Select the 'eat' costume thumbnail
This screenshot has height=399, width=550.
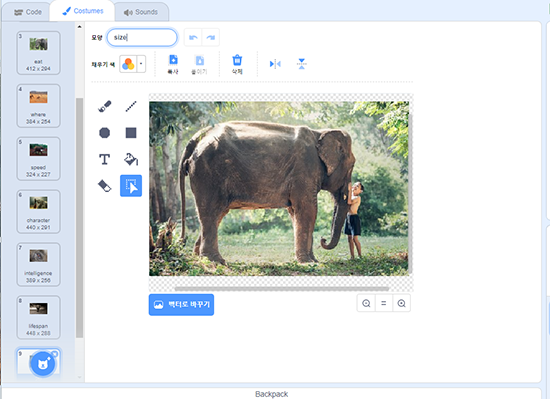click(39, 53)
